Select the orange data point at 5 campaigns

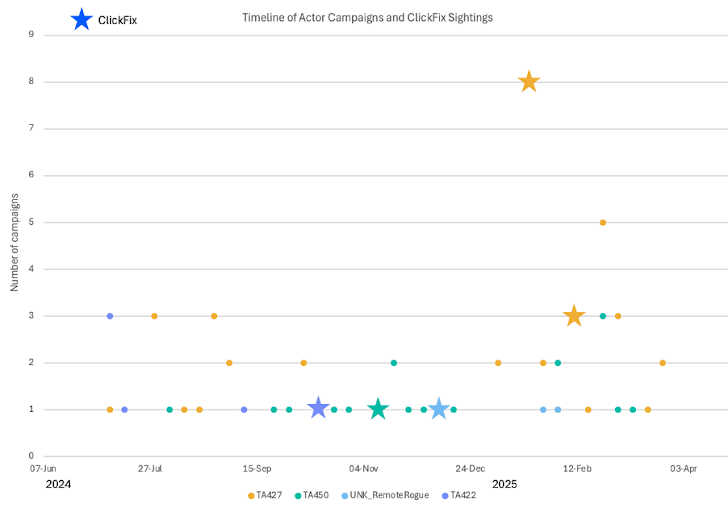603,222
